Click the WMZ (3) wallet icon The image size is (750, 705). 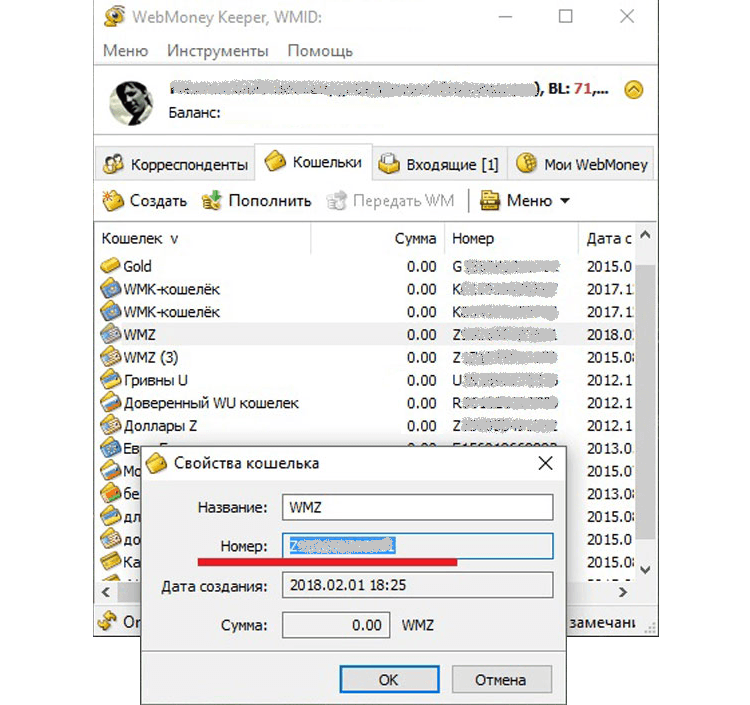110,357
